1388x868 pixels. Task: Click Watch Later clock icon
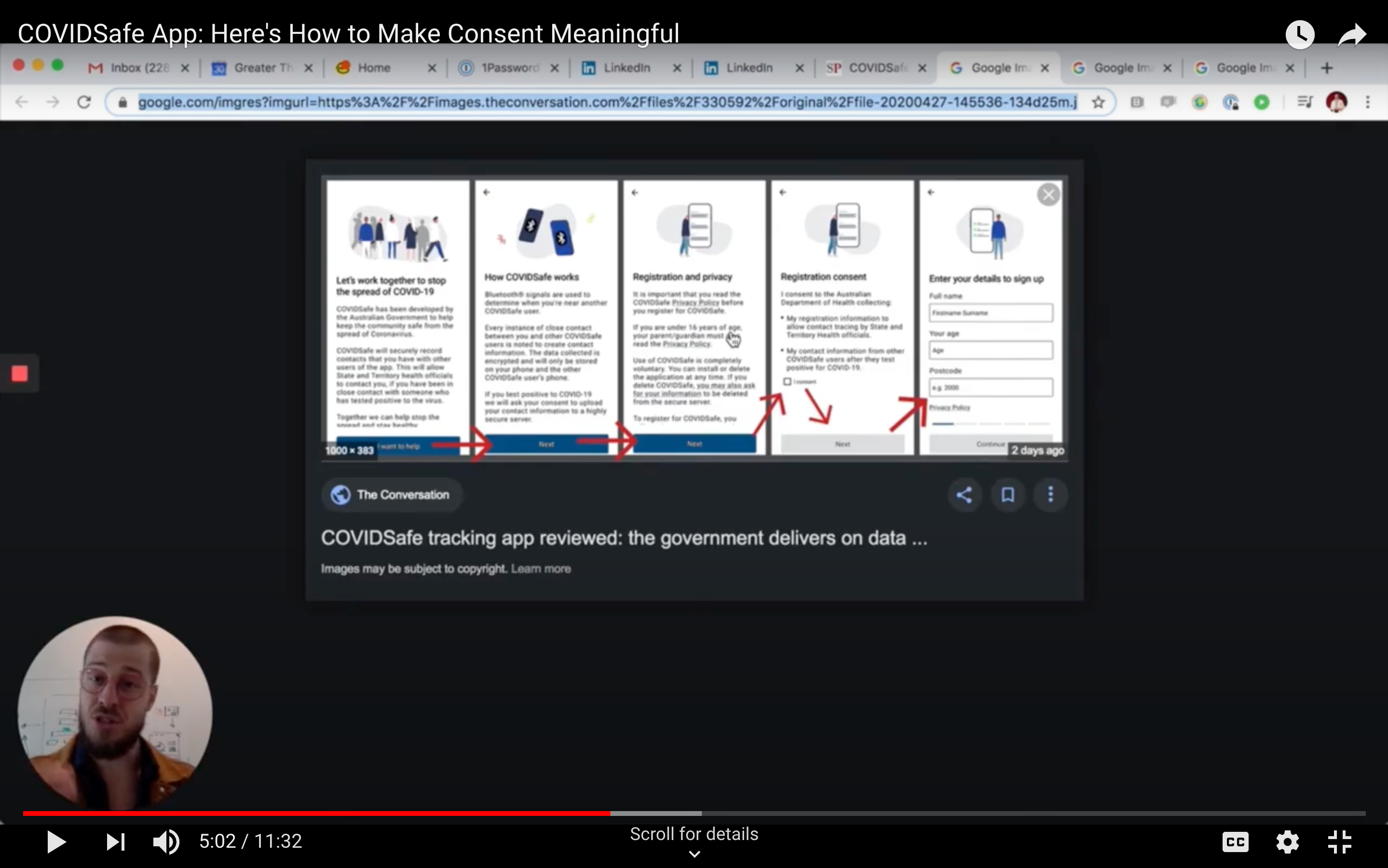[x=1300, y=34]
